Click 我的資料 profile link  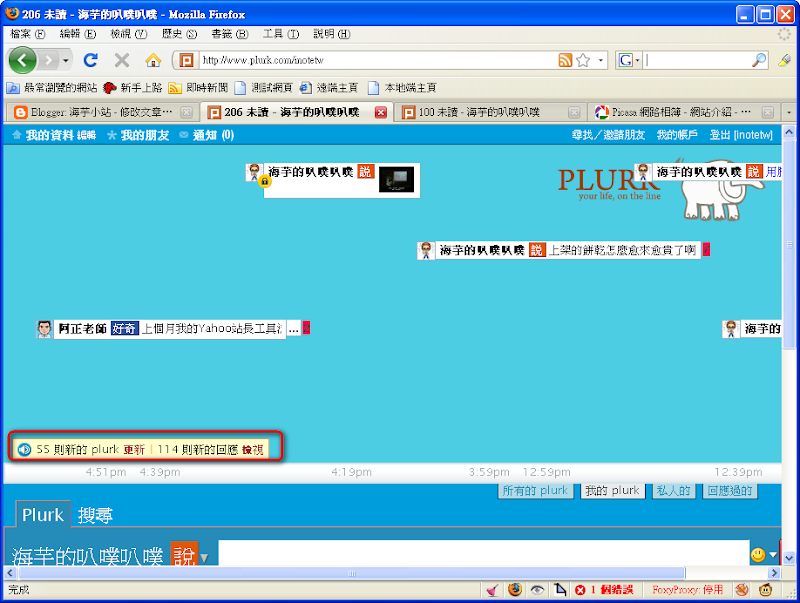coord(49,135)
